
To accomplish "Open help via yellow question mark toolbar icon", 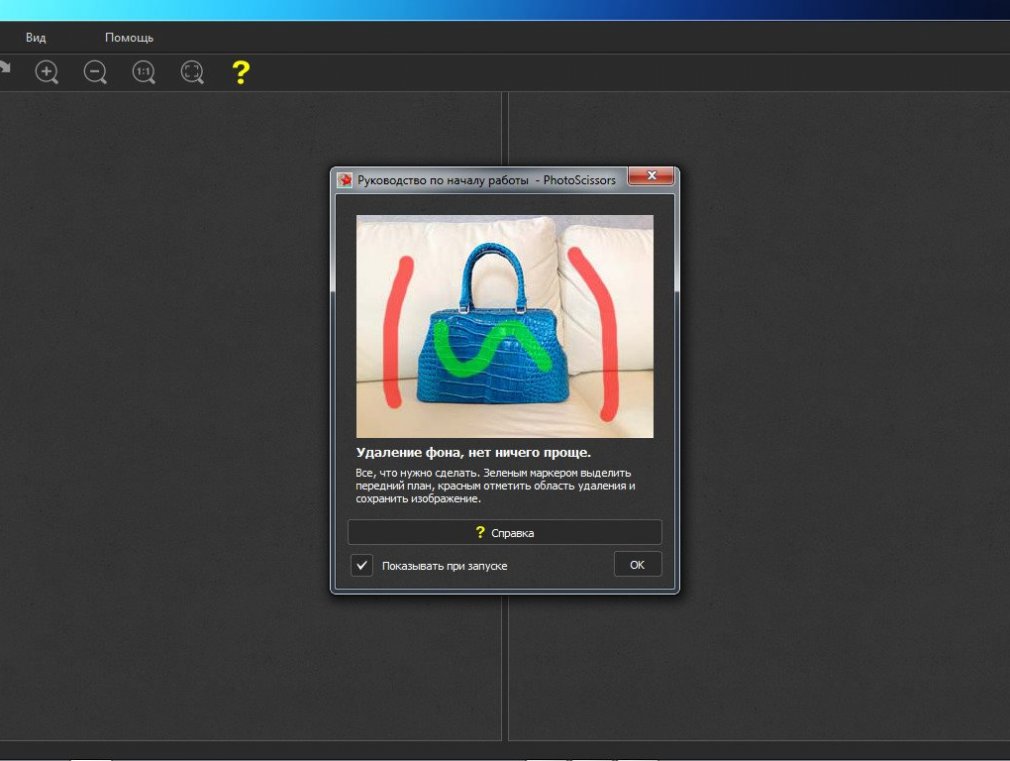I will [x=240, y=72].
